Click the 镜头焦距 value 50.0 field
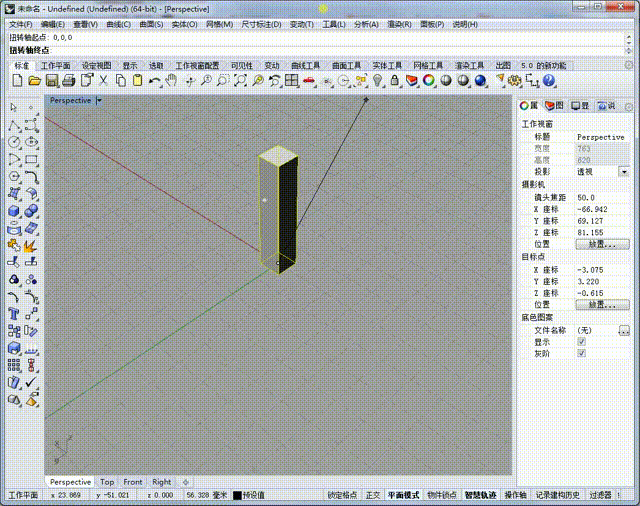 click(602, 198)
